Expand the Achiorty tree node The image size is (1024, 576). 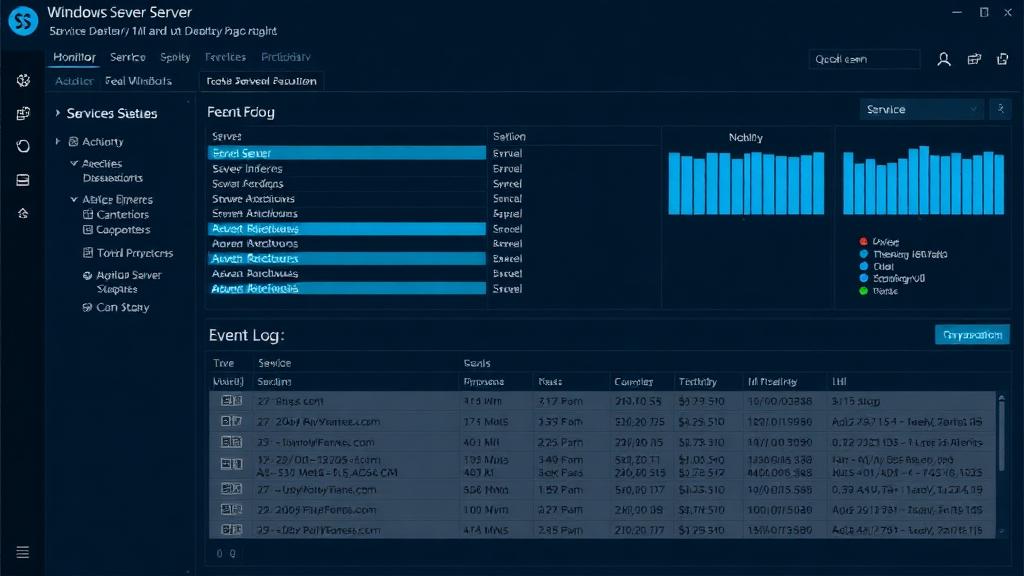coord(58,142)
